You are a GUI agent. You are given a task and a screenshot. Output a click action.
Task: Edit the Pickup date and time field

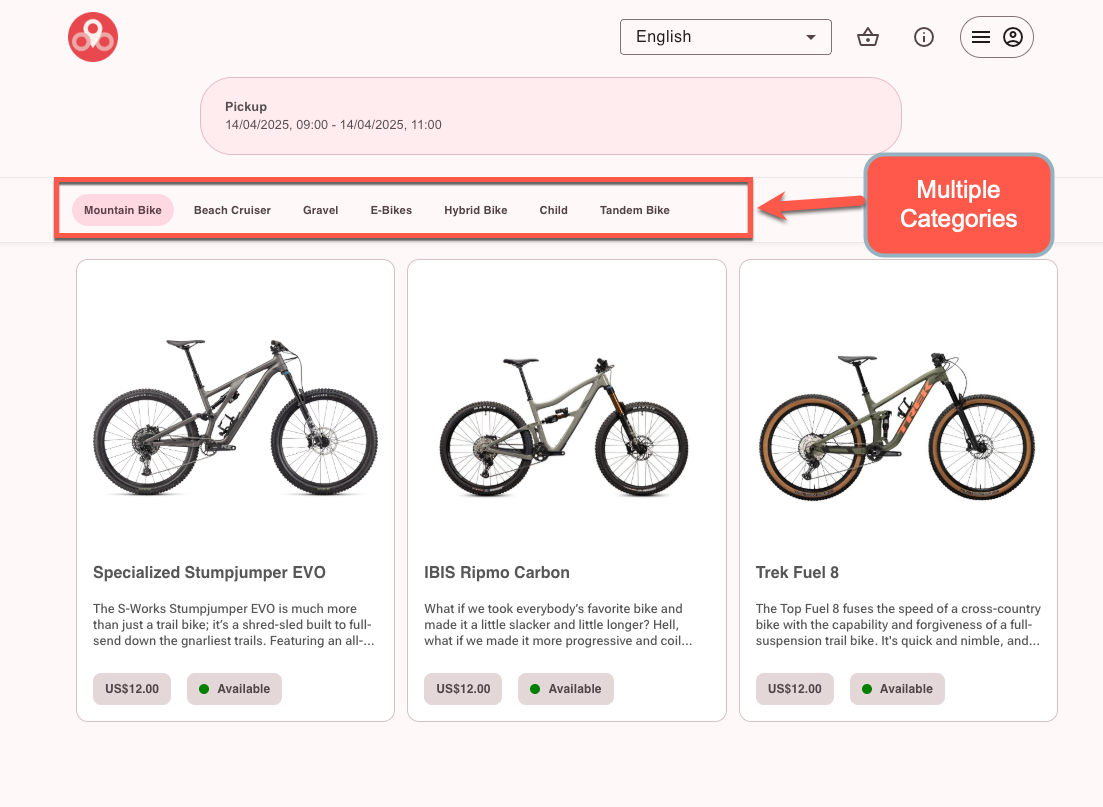pos(551,116)
